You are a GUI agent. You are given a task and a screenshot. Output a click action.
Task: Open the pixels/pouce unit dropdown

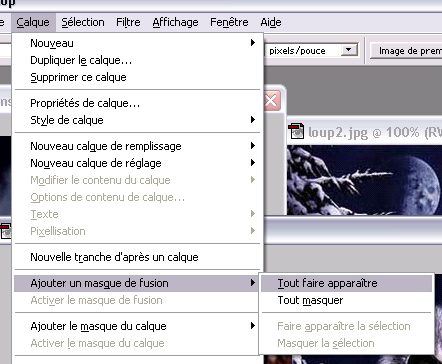(x=349, y=50)
